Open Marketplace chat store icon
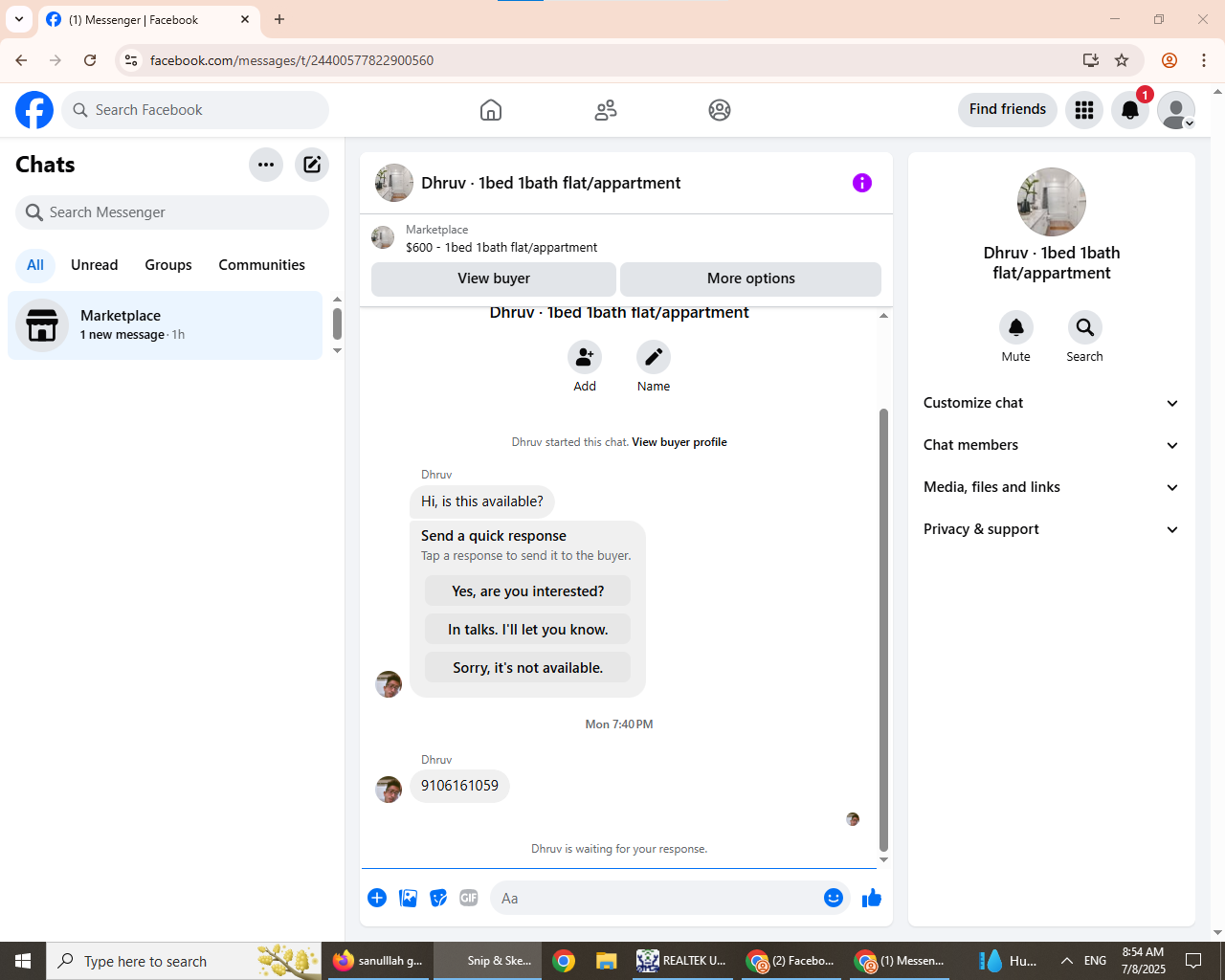Viewport: 1225px width, 980px height. click(42, 325)
